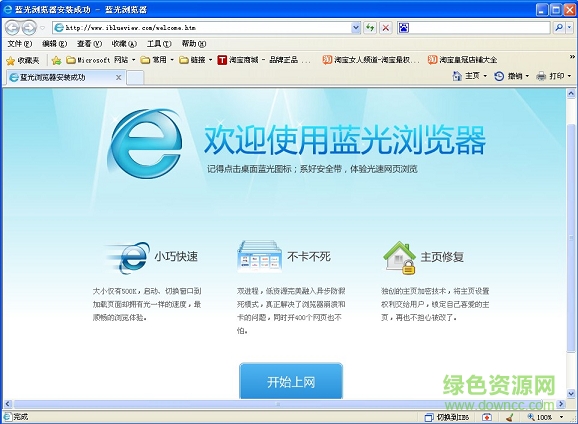Show more favorites bar items chevron
The image size is (578, 424).
tap(572, 56)
